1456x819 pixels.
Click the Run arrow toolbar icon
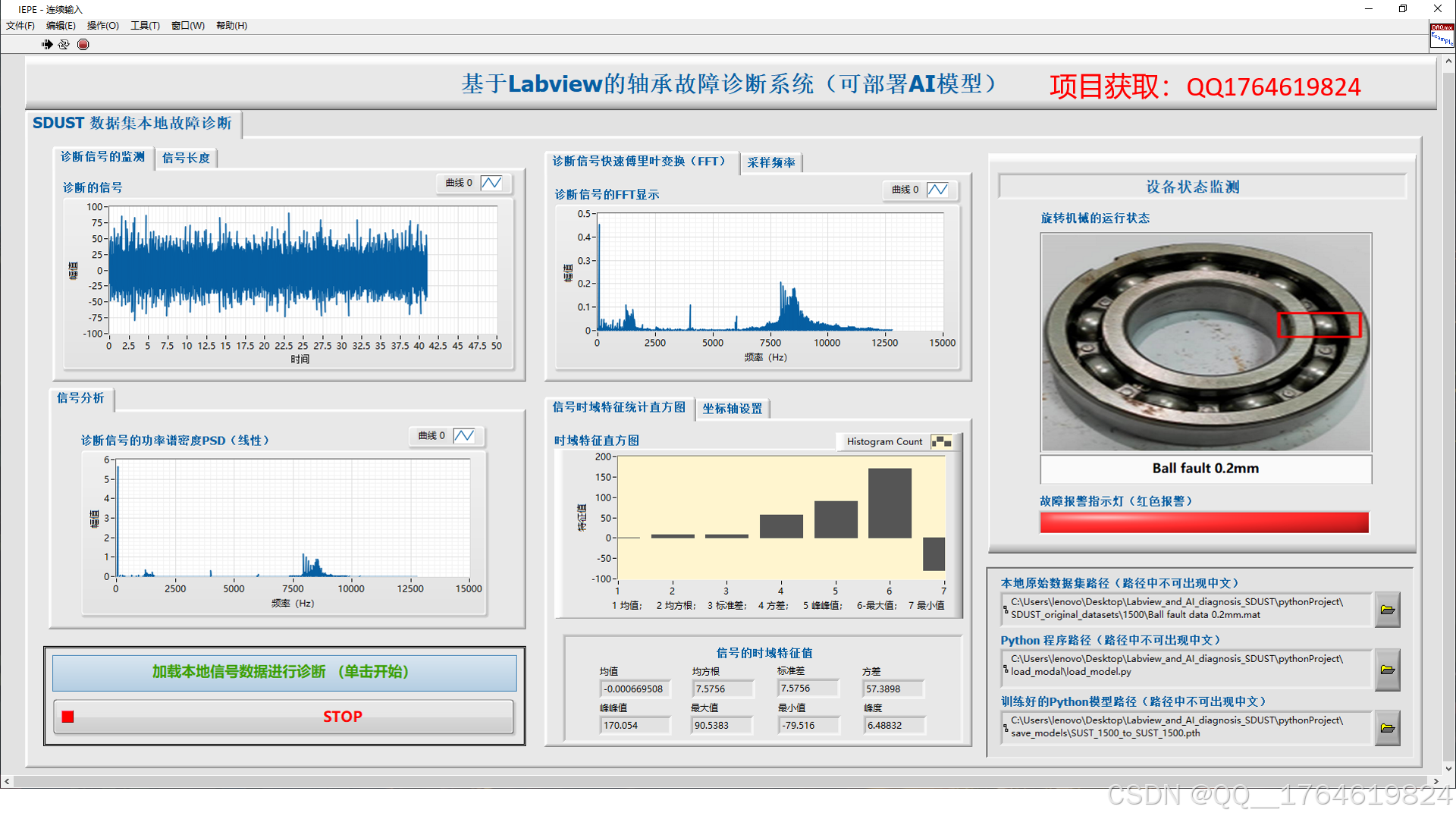click(47, 45)
